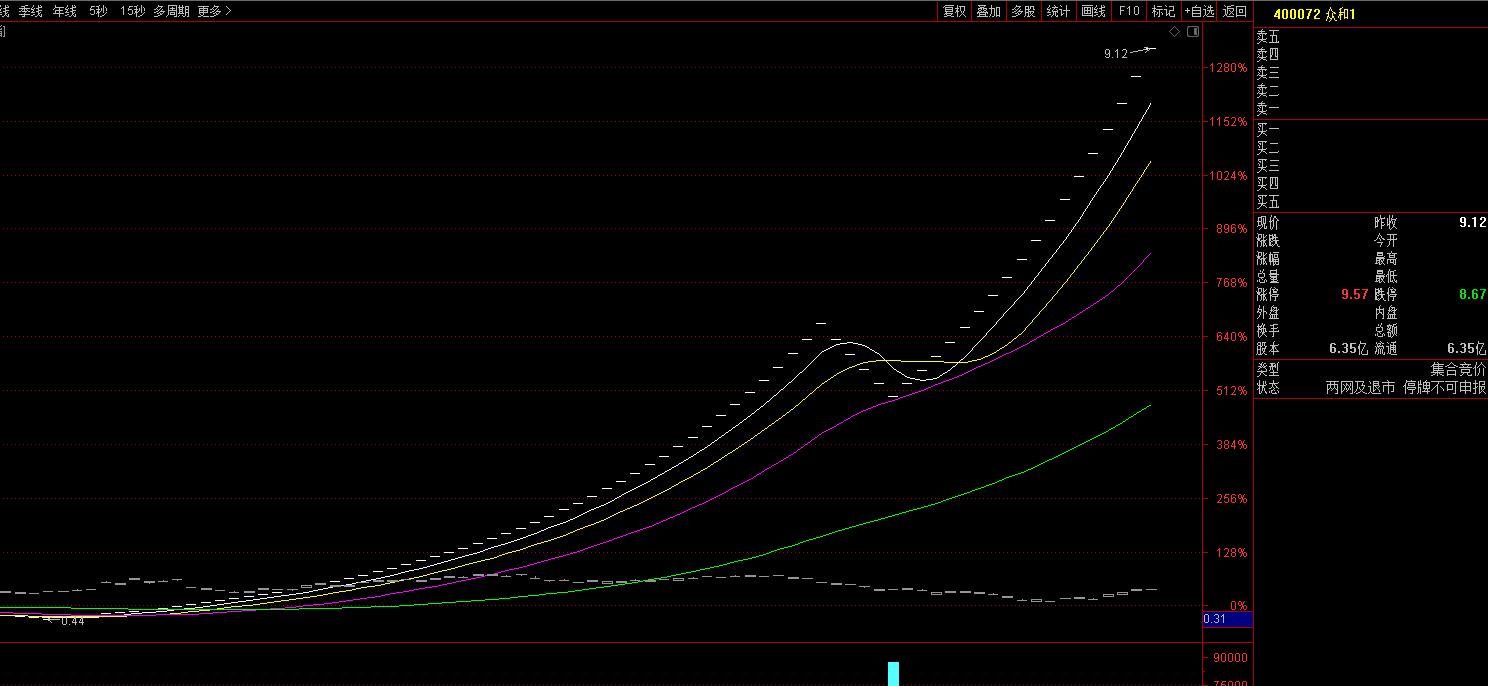This screenshot has width=1488, height=686.
Task: Click the diamond icon above the chart
Action: tap(1175, 32)
